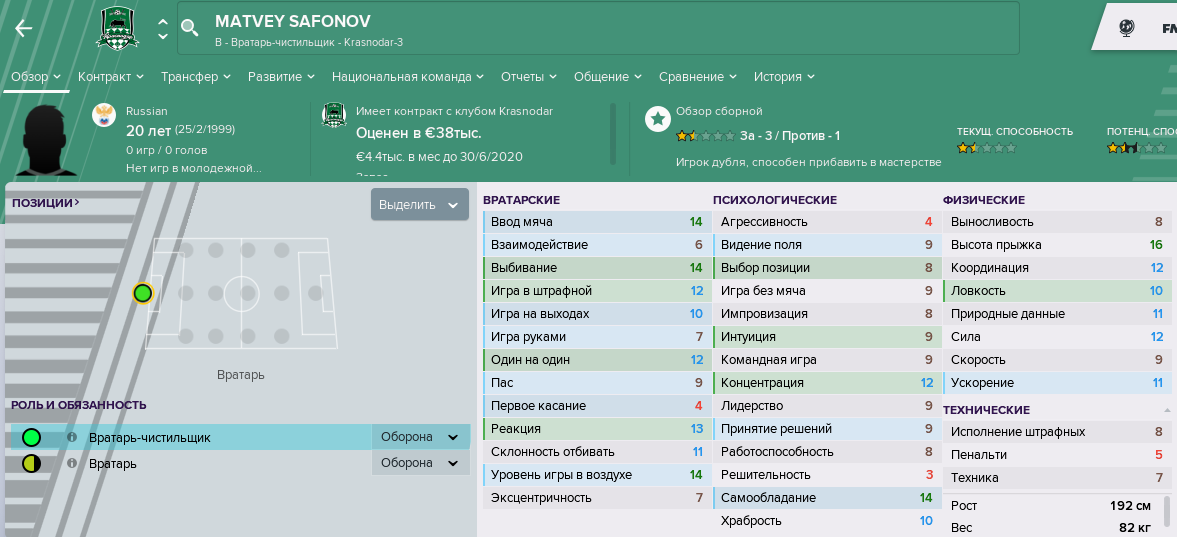1177x537 pixels.
Task: Switch to previous player with up chevron
Action: 163,20
